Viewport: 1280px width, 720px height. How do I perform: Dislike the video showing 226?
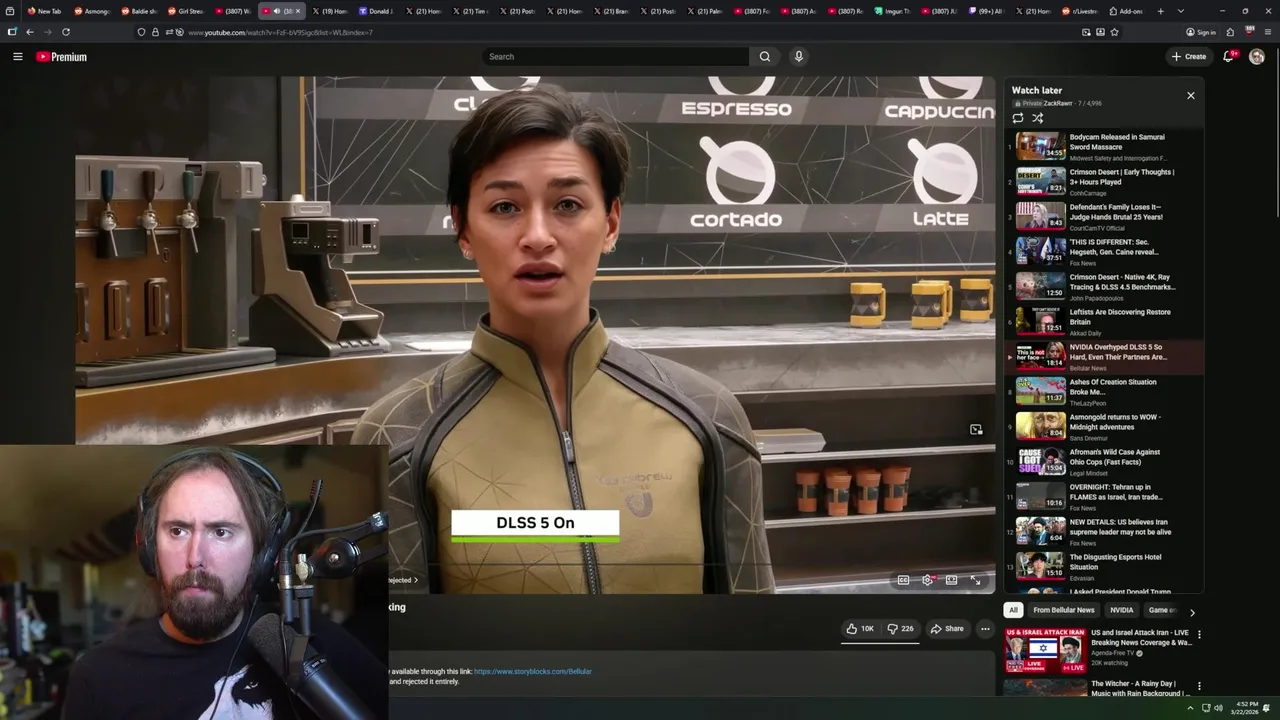click(x=900, y=629)
